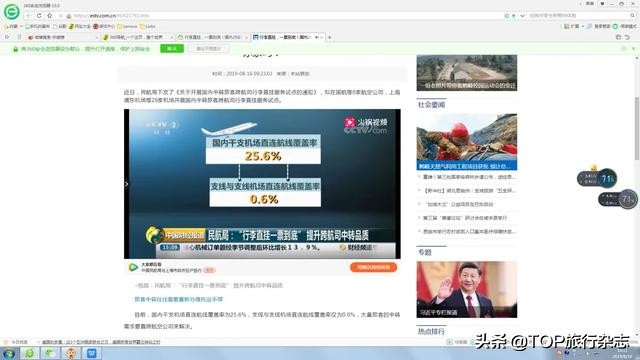Open the address bar dropdown chevron
Viewport: 640px width, 360px height.
tap(522, 16)
